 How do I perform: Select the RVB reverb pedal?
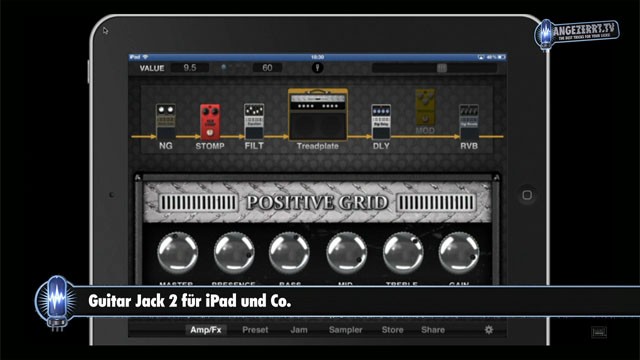[x=469, y=122]
